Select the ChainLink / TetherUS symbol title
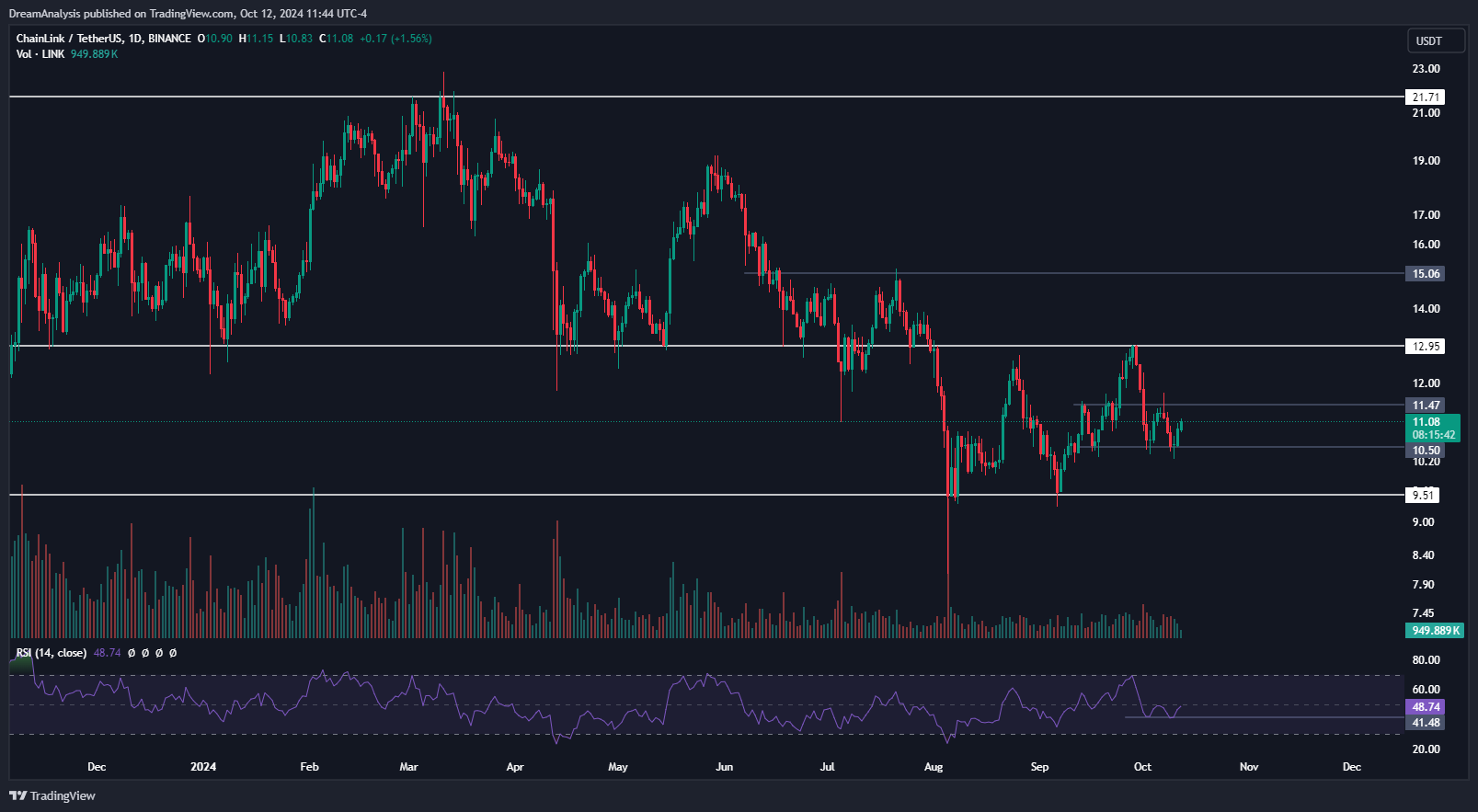This screenshot has height=812, width=1478. coord(104,39)
